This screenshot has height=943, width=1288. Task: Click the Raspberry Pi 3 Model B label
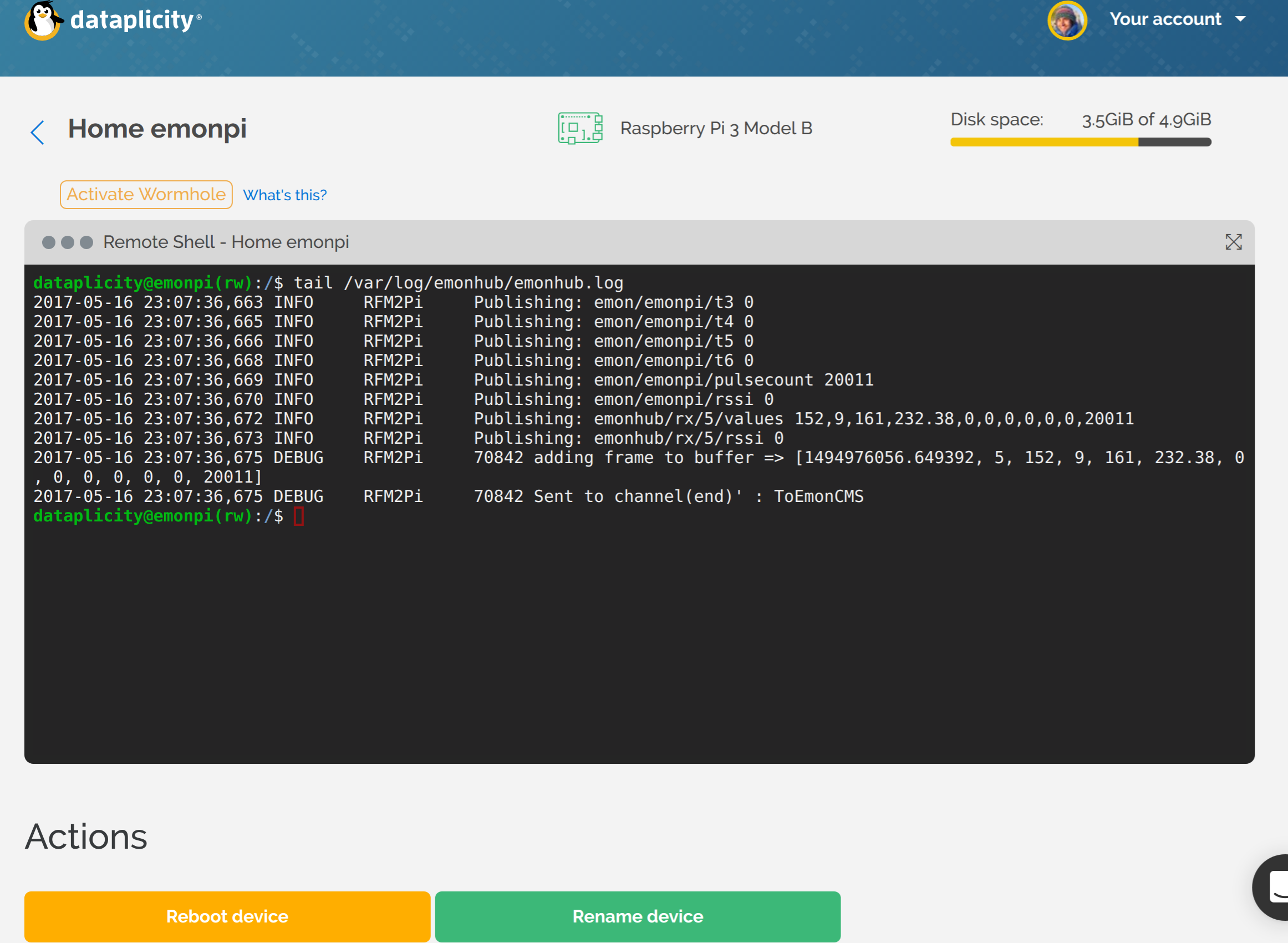click(716, 129)
